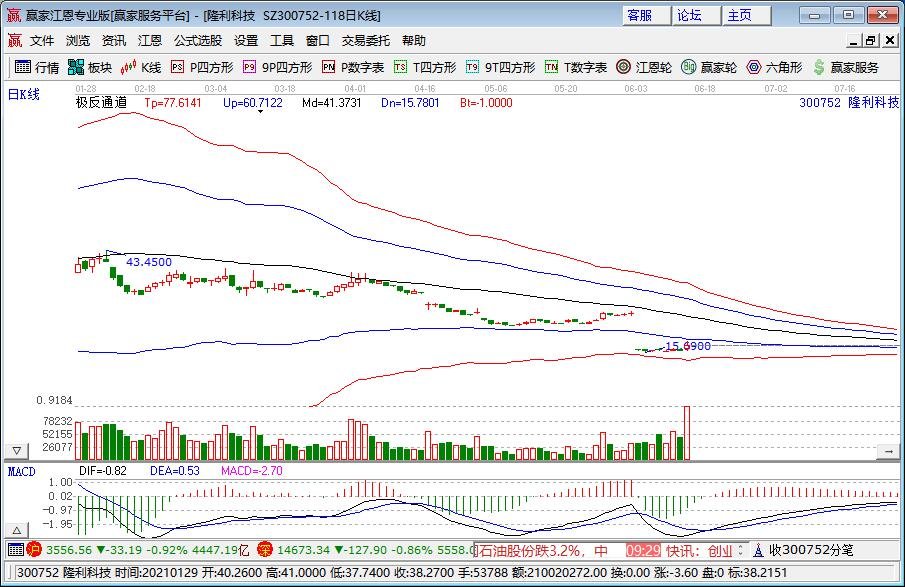
Task: Open the 六角形 hexagon tool
Action: pos(775,68)
